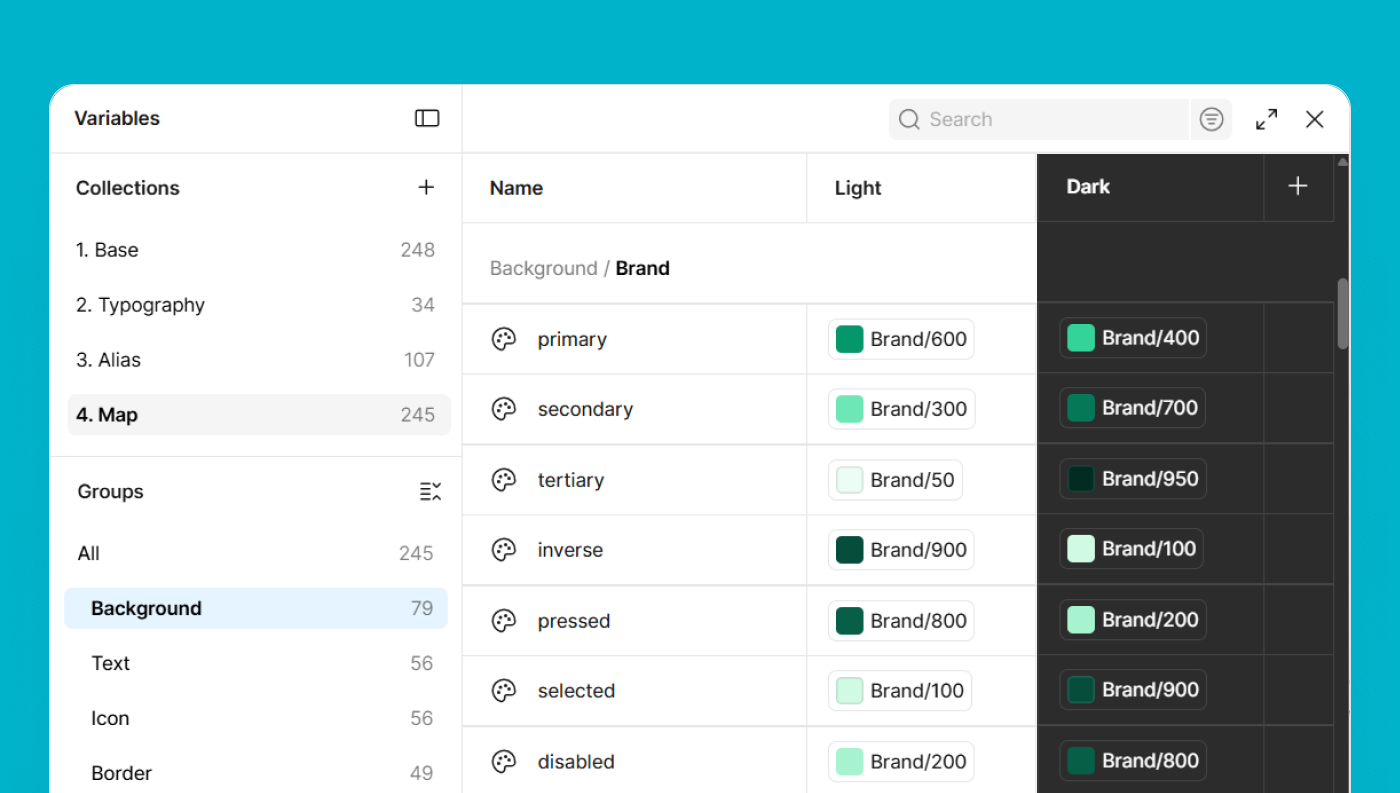Image resolution: width=1400 pixels, height=793 pixels.
Task: Click the Variables panel title
Action: [x=117, y=118]
